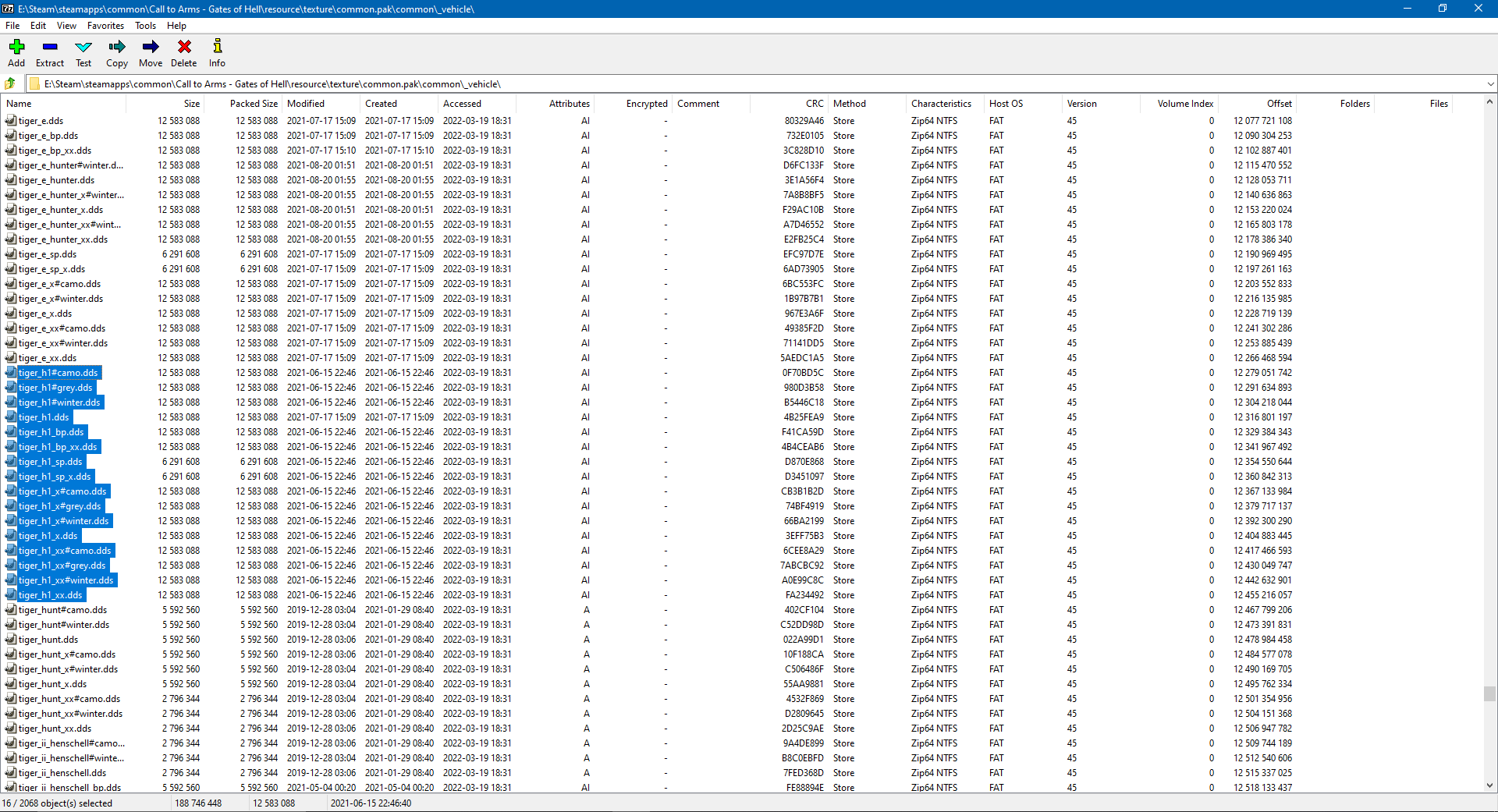Click CRC value 80329A46

pyautogui.click(x=804, y=121)
